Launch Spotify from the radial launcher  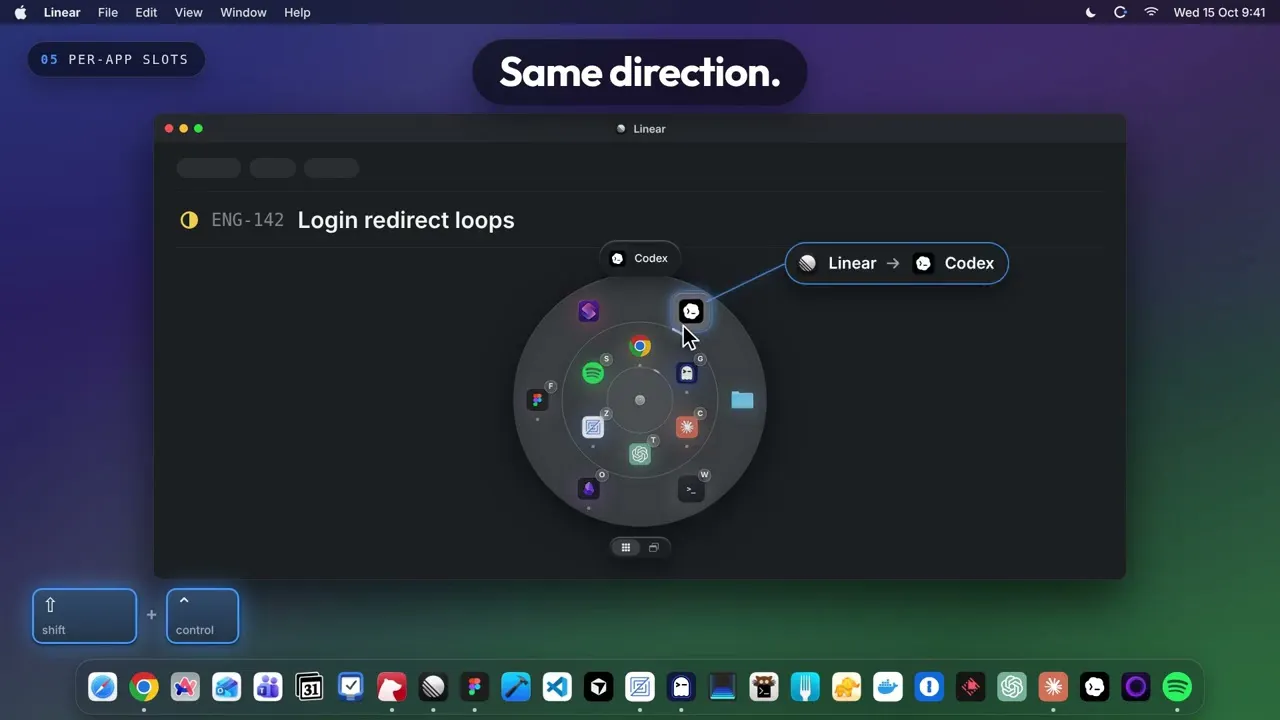point(593,373)
